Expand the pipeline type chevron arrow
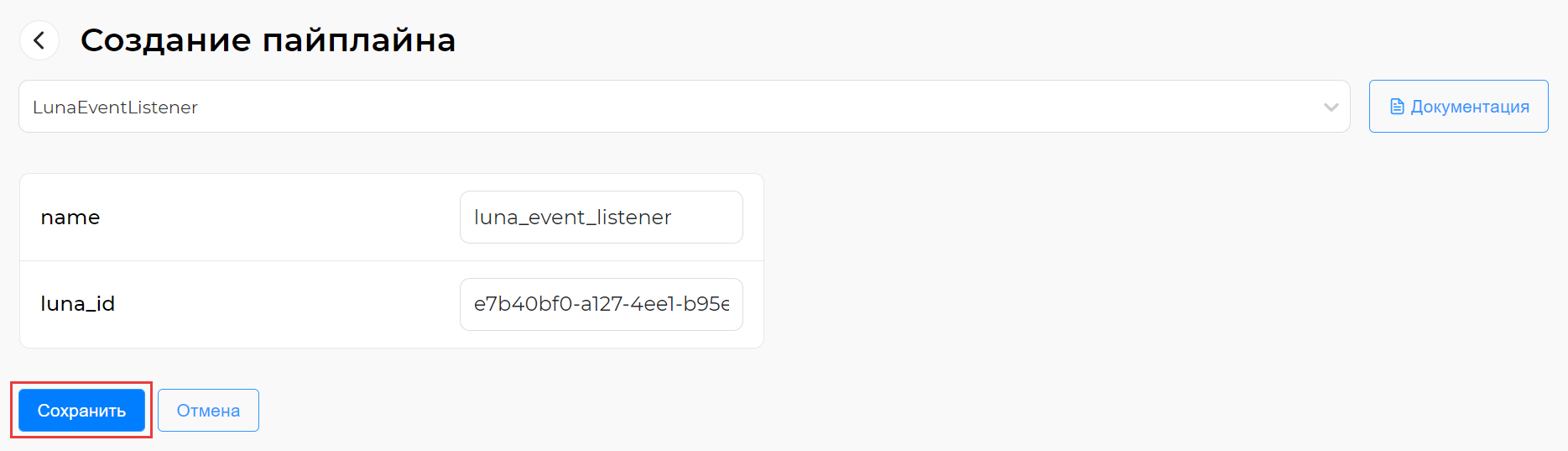 [1331, 108]
